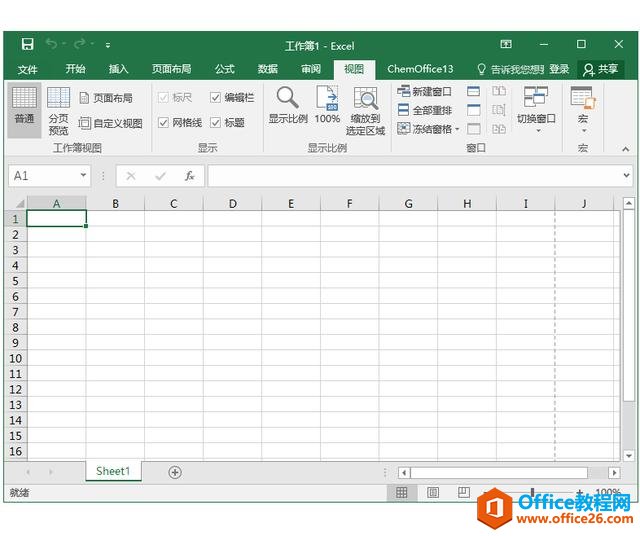Select row header 8

coord(16,327)
